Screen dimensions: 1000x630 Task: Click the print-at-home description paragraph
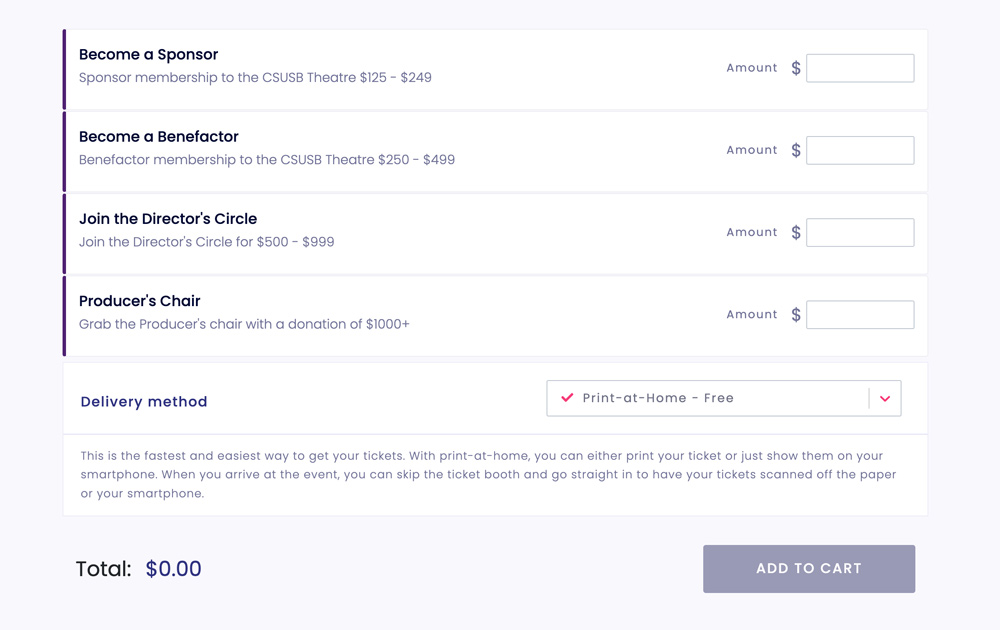coord(488,475)
